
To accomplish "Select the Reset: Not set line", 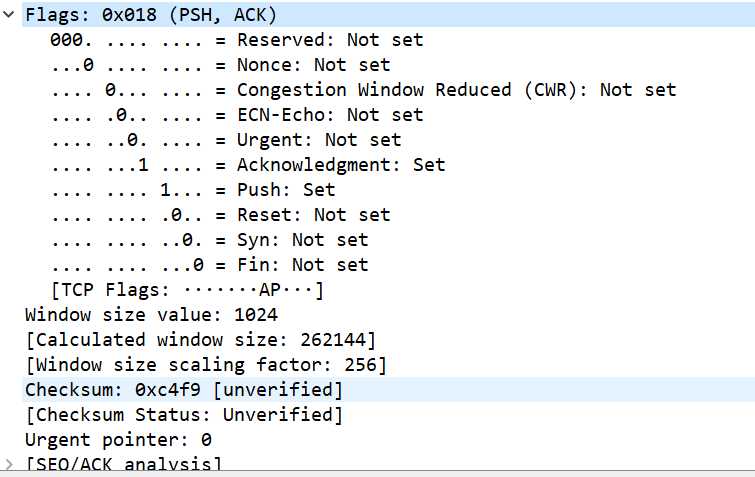I will [220, 215].
